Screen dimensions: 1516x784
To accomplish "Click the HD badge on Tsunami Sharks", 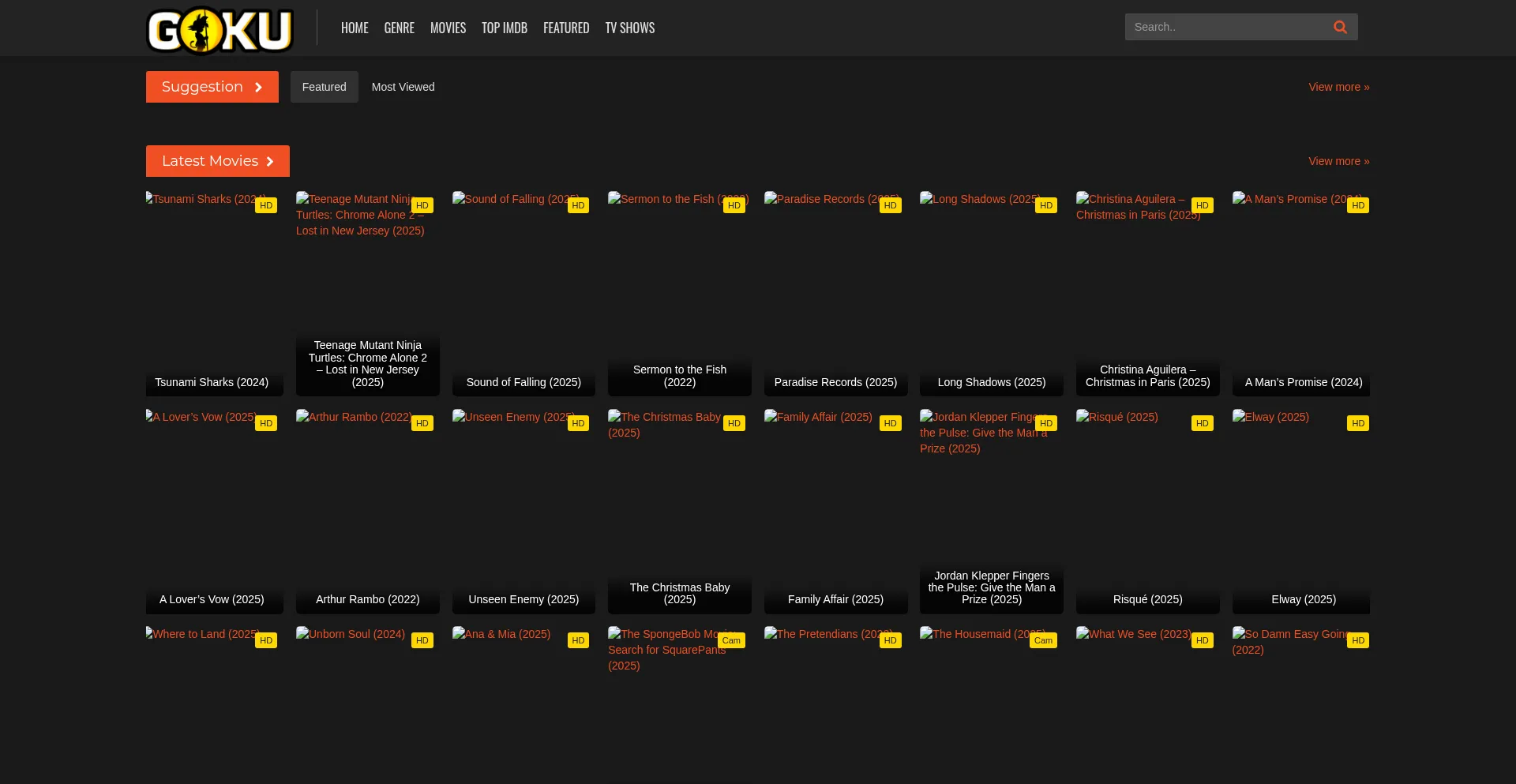I will (266, 205).
